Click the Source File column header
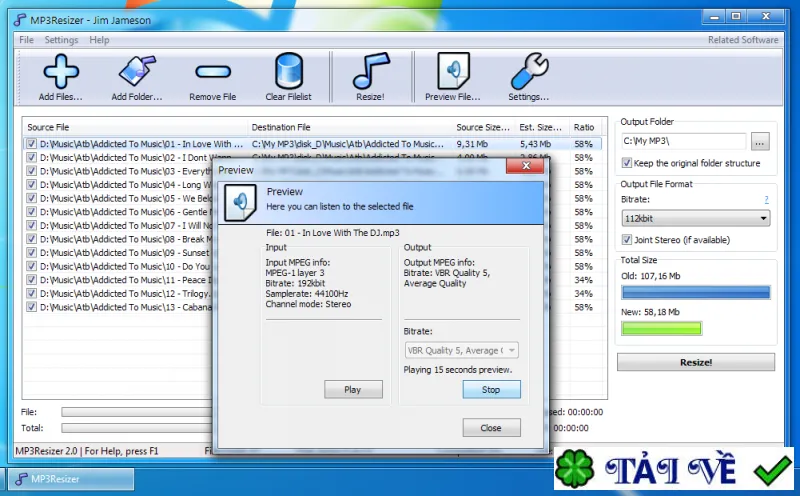This screenshot has width=800, height=496. [x=135, y=127]
